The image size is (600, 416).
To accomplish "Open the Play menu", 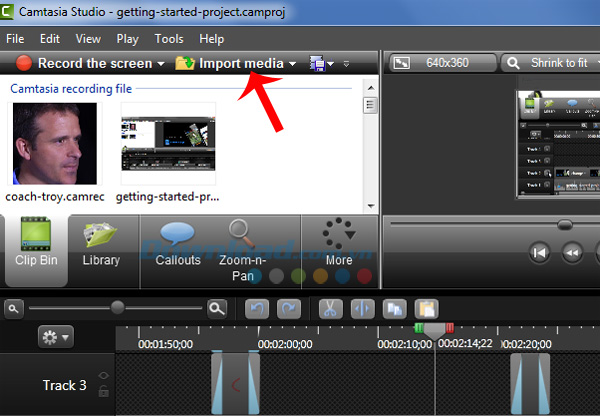I will pos(127,39).
